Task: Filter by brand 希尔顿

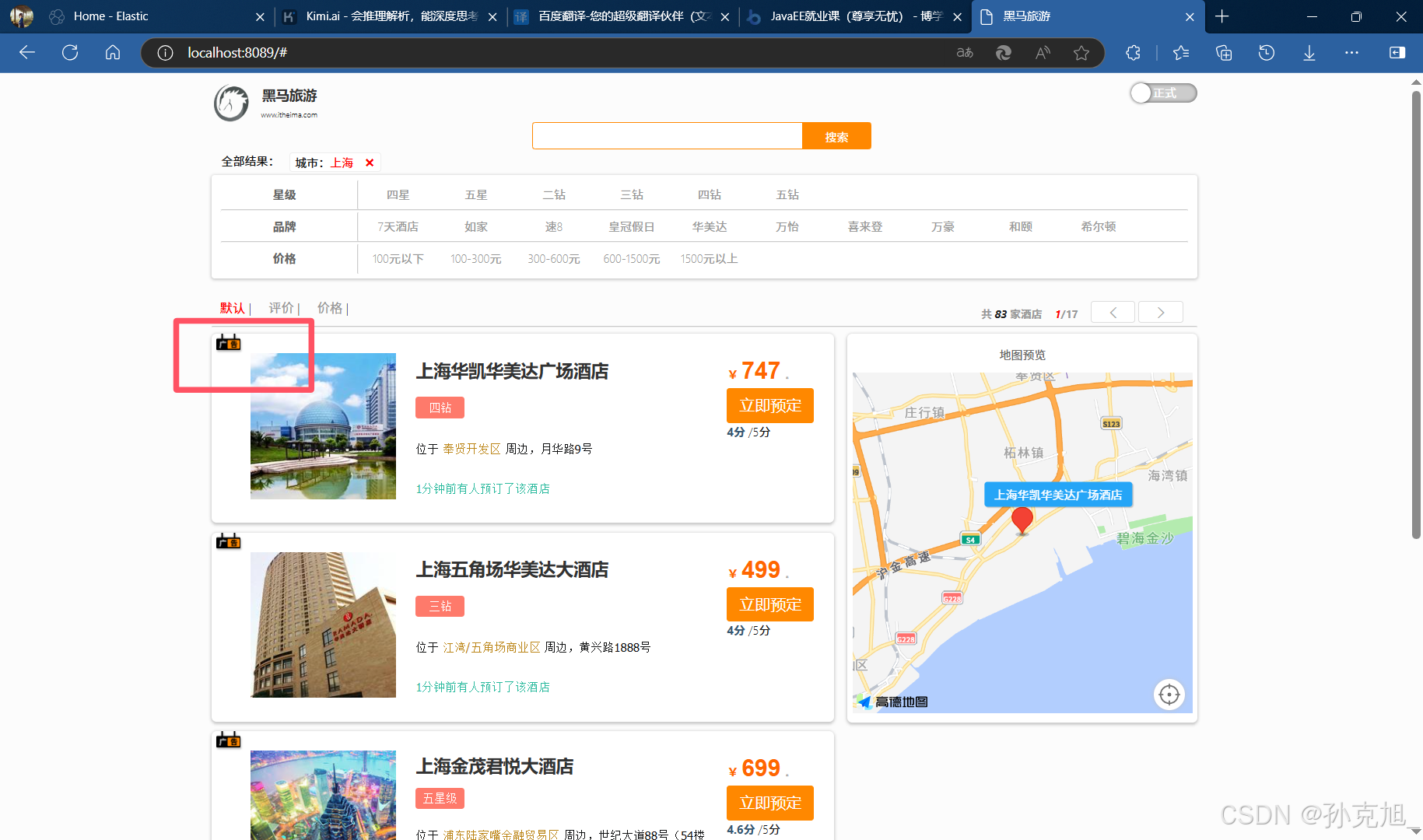Action: point(1099,226)
